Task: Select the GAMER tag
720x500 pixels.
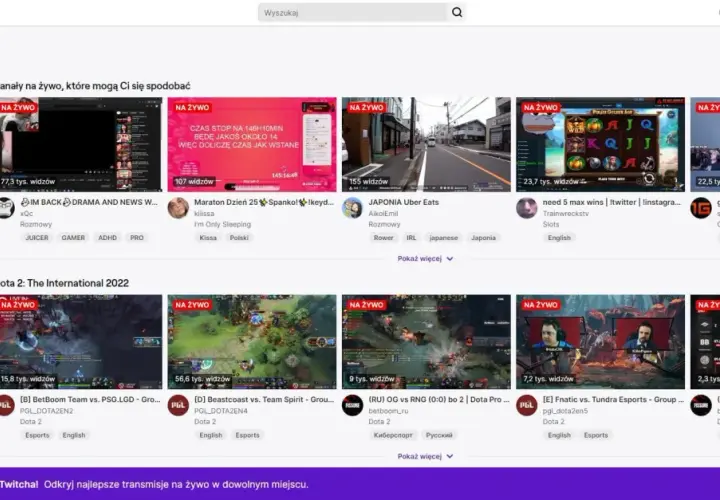Action: click(73, 238)
